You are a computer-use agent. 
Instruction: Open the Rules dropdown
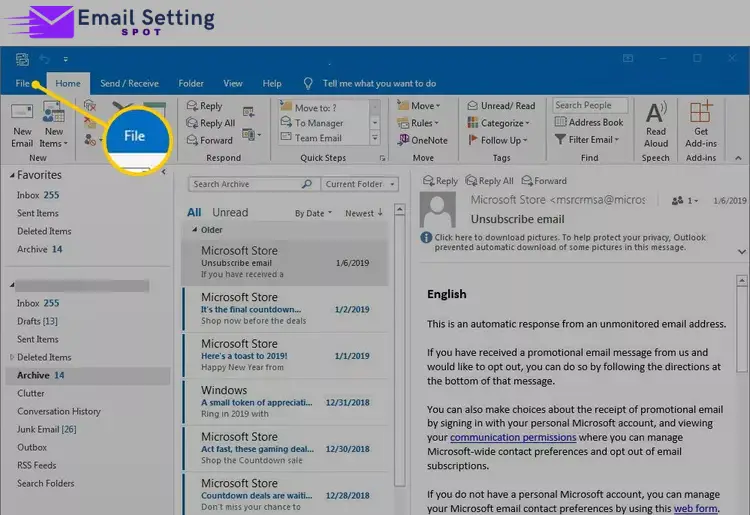(x=418, y=123)
